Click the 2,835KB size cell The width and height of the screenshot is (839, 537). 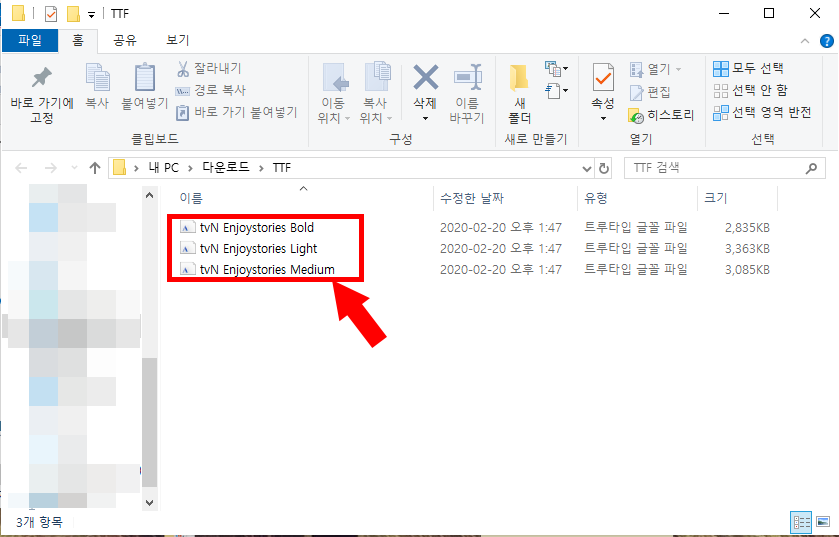[x=748, y=227]
